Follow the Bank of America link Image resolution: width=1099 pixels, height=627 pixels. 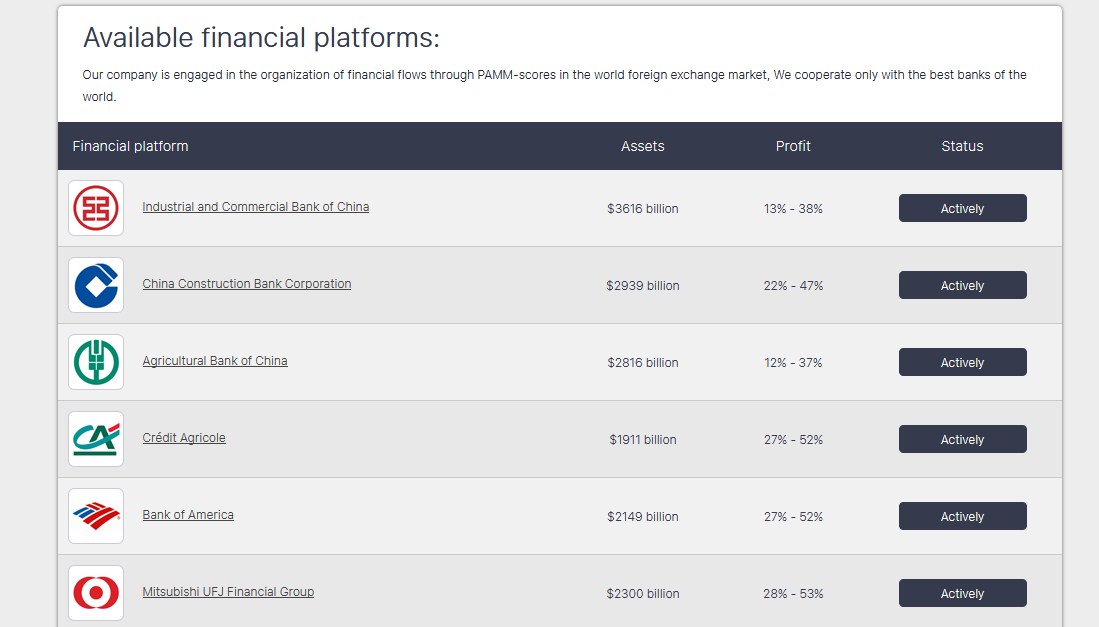pos(188,515)
